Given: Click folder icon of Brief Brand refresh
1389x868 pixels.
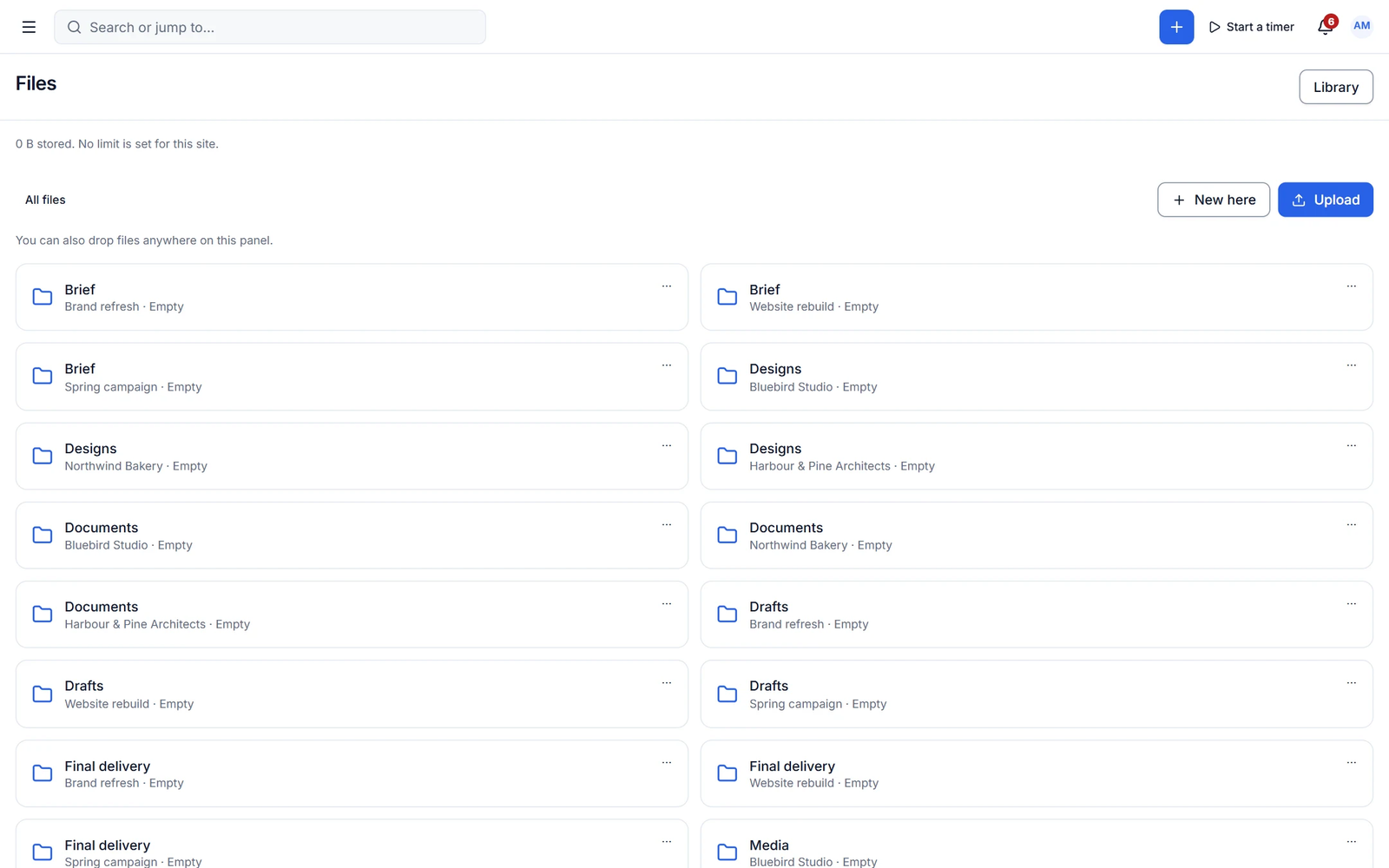Looking at the screenshot, I should [43, 297].
